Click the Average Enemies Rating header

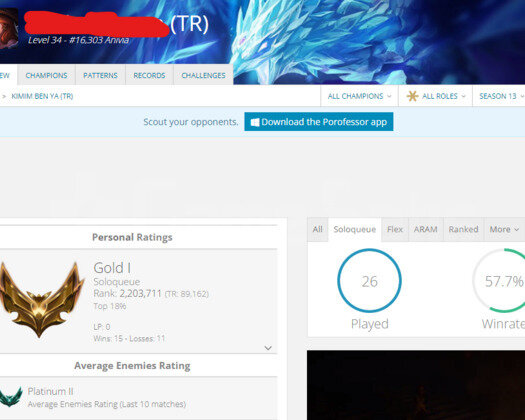(132, 366)
